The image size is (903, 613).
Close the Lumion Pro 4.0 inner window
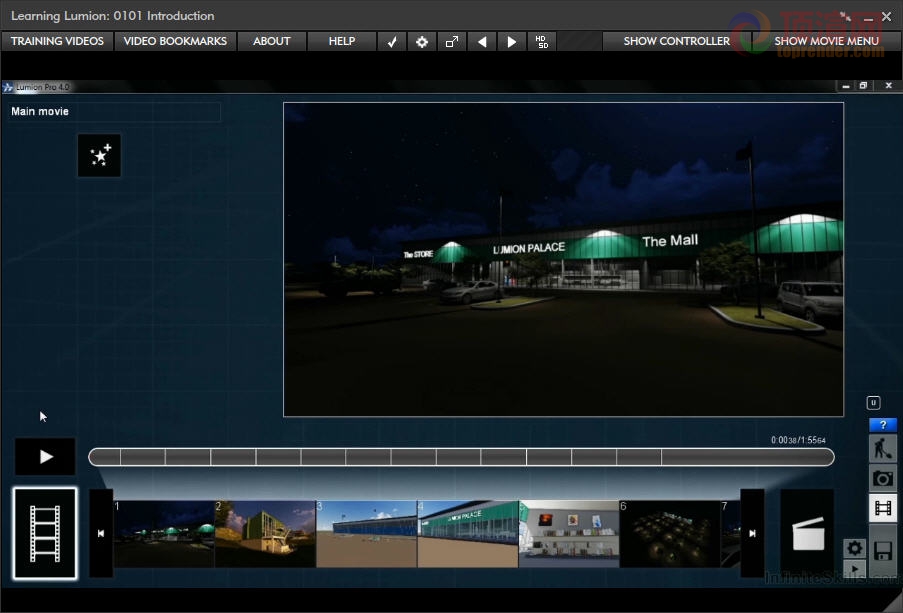(889, 86)
